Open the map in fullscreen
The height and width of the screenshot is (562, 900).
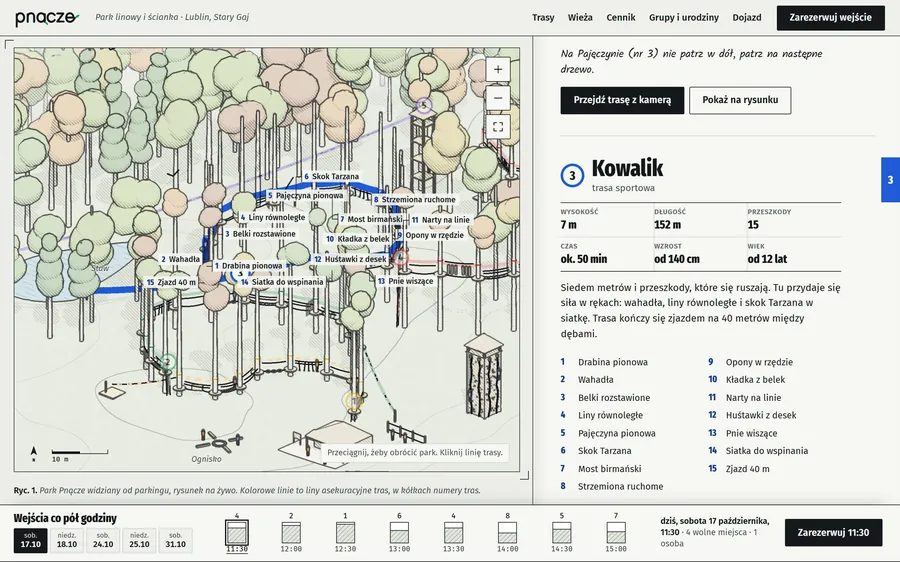(x=498, y=127)
